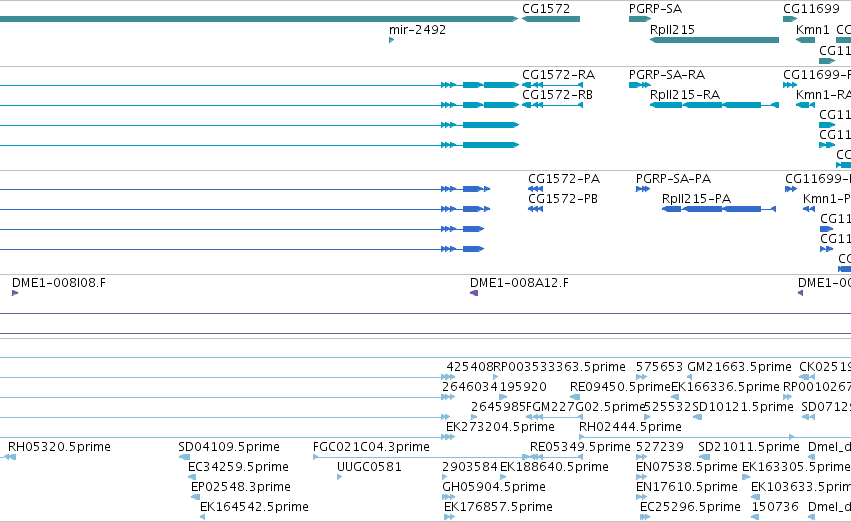The width and height of the screenshot is (851, 522).
Task: Click EK188640.5prime EST label
Action: point(554,467)
